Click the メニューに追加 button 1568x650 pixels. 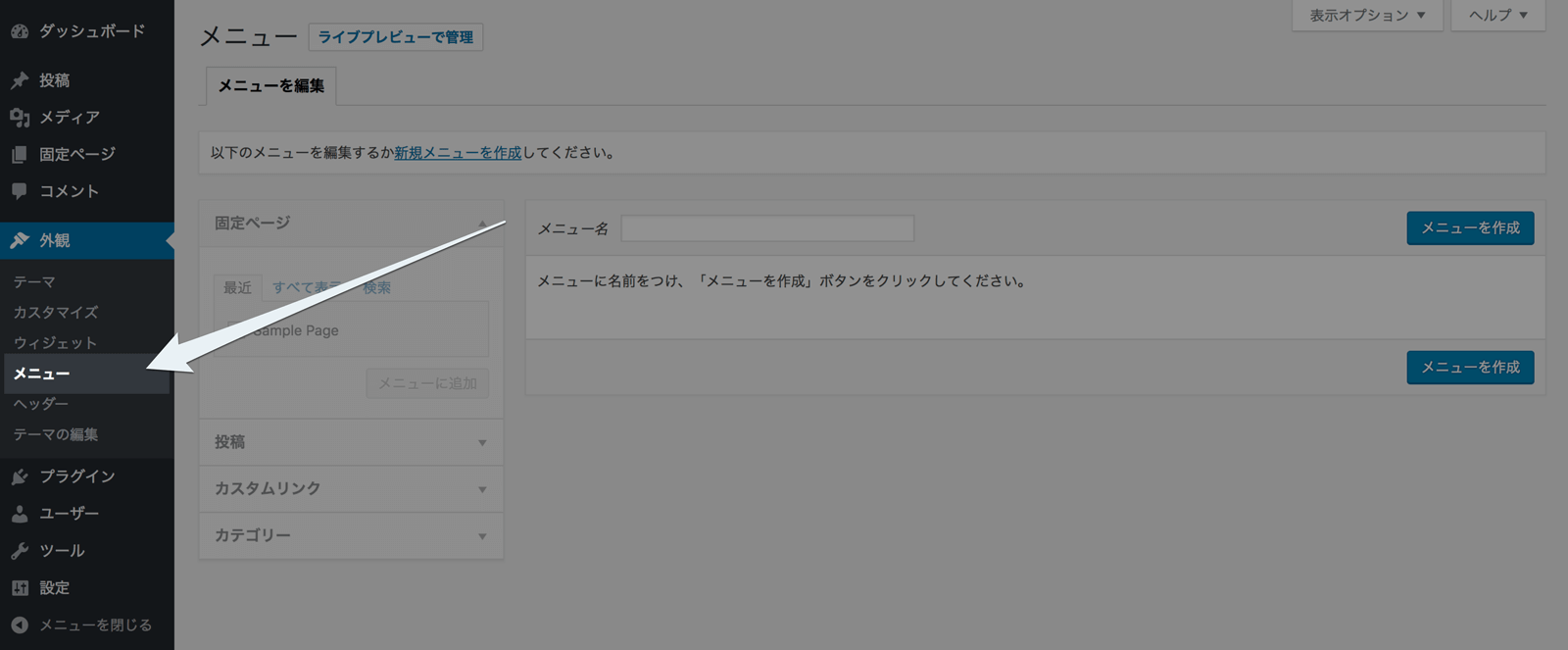point(427,383)
